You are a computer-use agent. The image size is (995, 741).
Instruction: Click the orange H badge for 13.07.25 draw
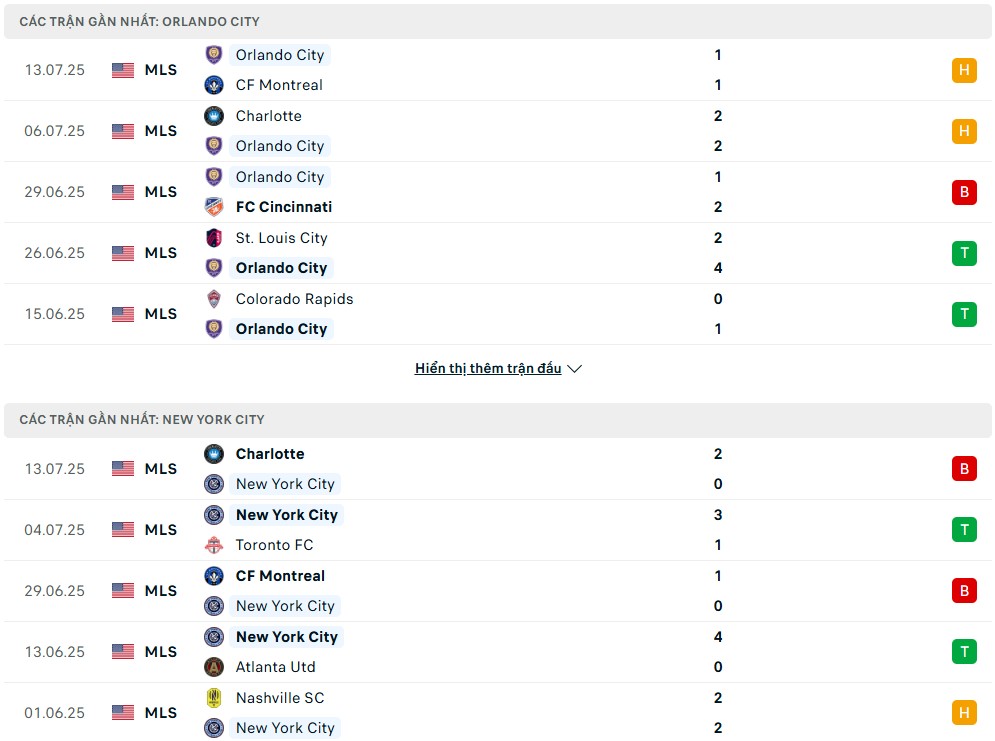tap(964, 70)
